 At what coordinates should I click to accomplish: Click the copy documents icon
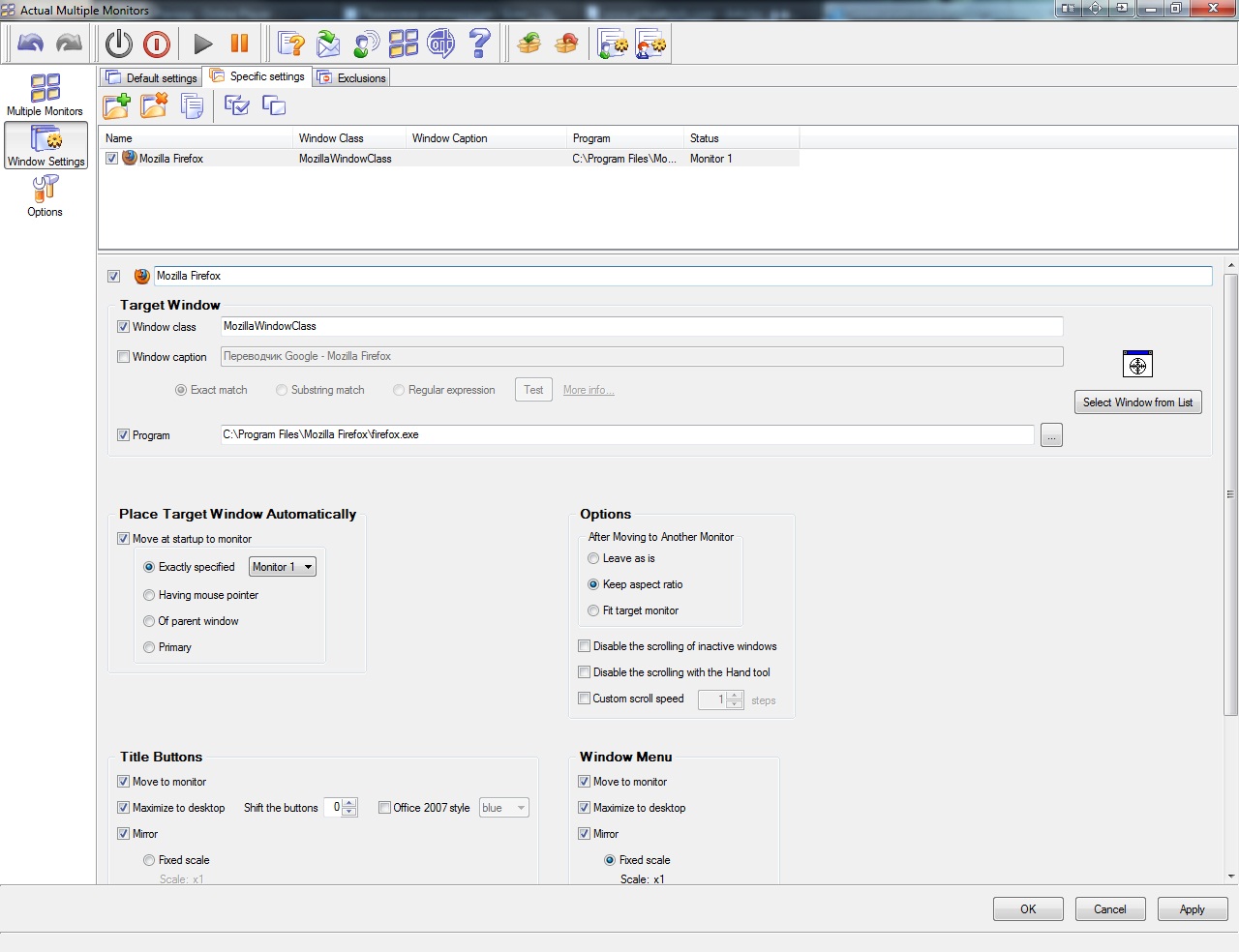(192, 105)
